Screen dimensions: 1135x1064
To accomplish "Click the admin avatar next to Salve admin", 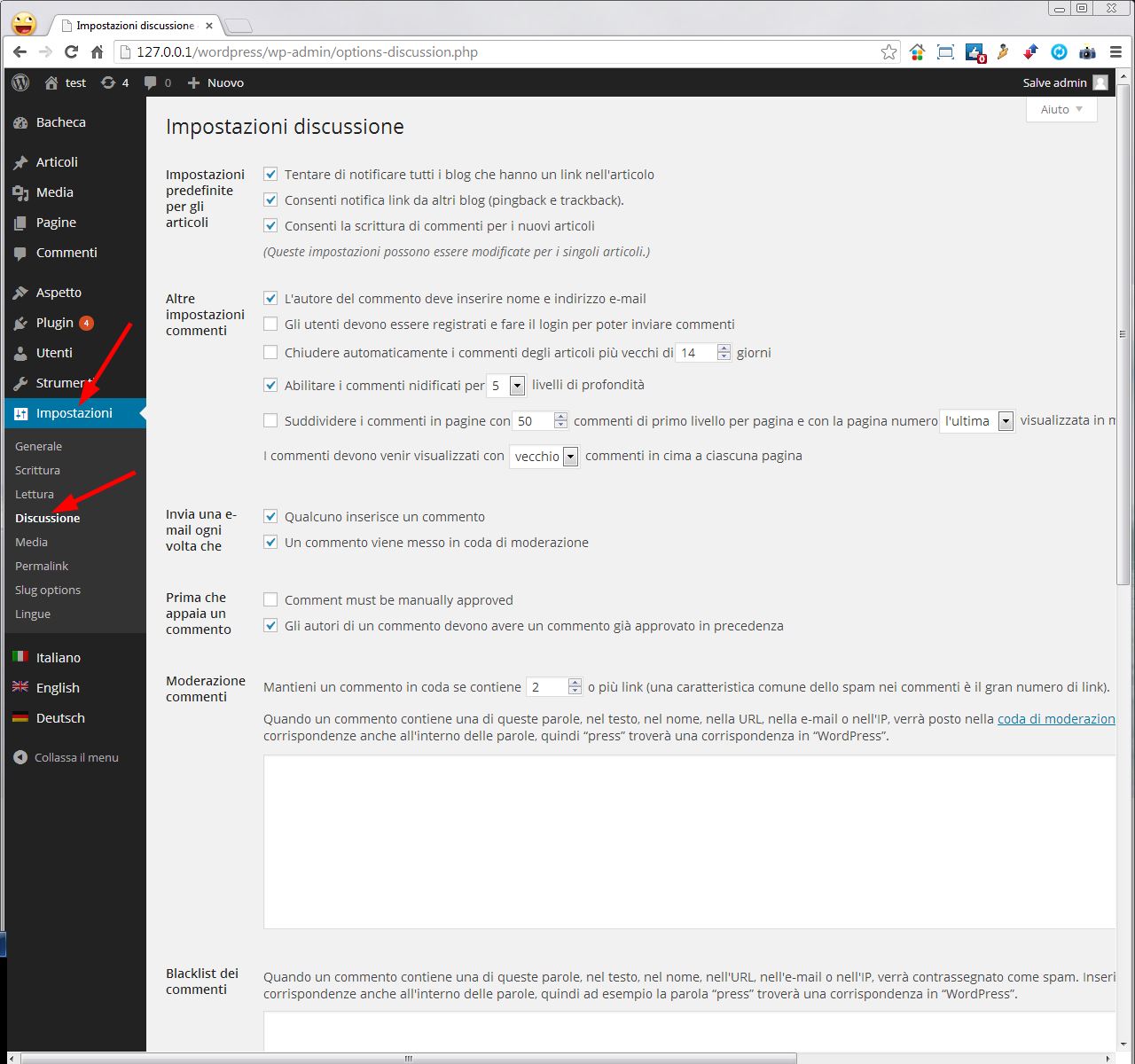I will point(1100,82).
